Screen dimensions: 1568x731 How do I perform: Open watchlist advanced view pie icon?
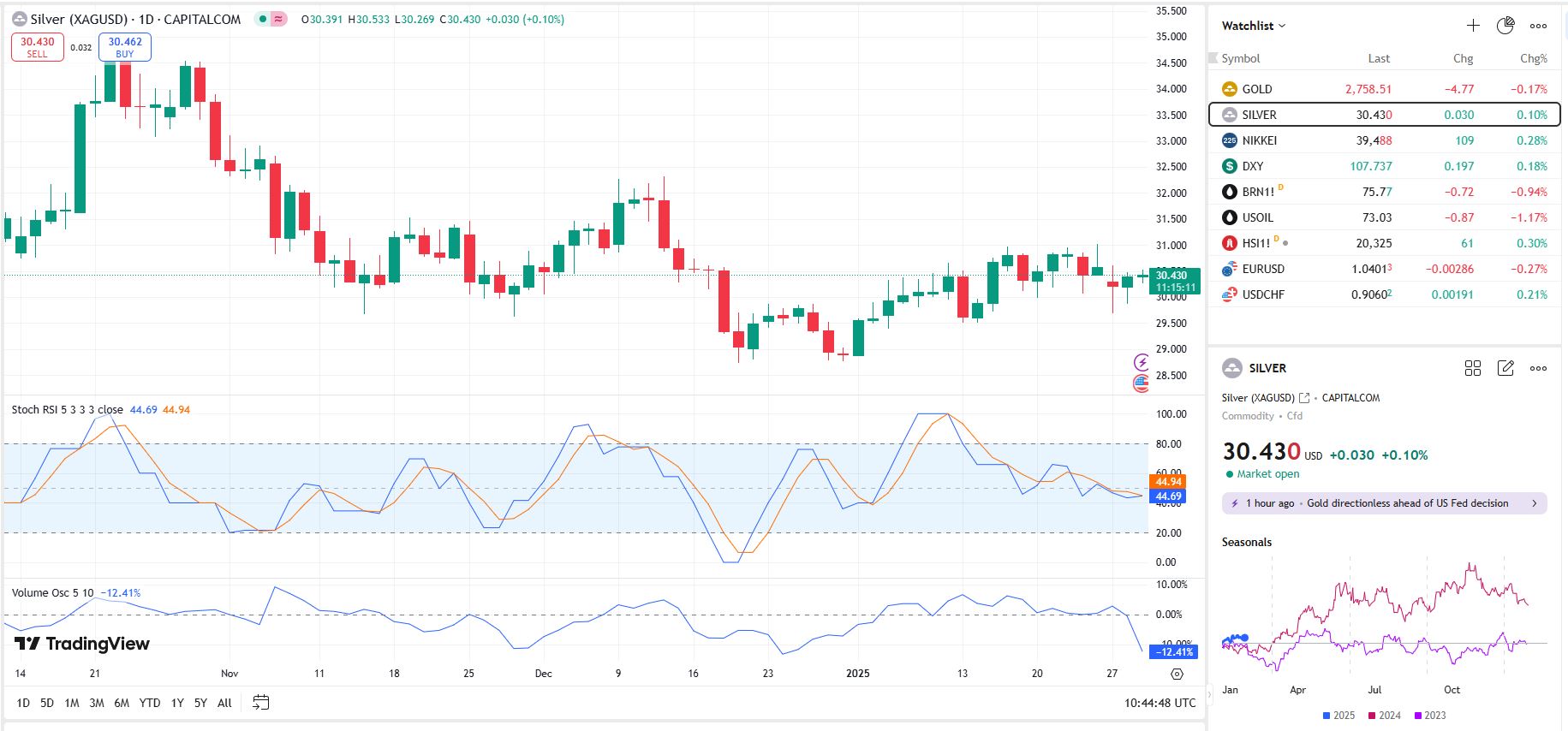pos(1505,26)
